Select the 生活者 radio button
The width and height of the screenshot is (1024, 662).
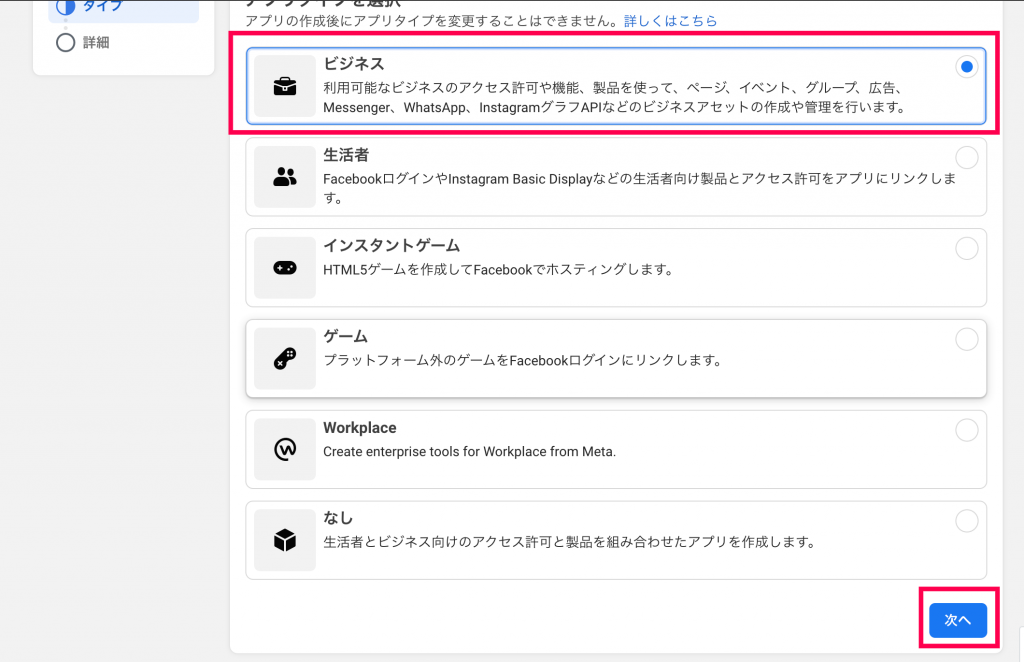pyautogui.click(x=967, y=157)
